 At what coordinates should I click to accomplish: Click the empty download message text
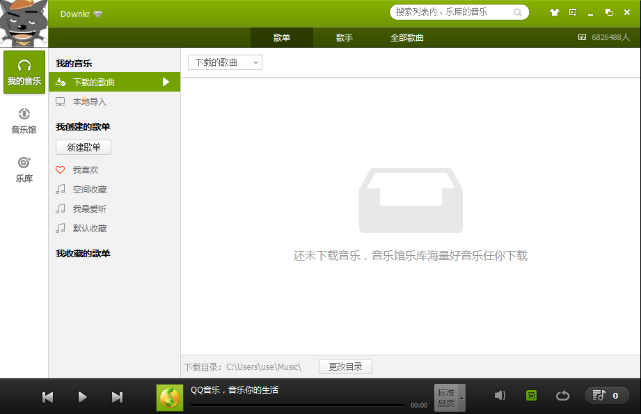(410, 256)
